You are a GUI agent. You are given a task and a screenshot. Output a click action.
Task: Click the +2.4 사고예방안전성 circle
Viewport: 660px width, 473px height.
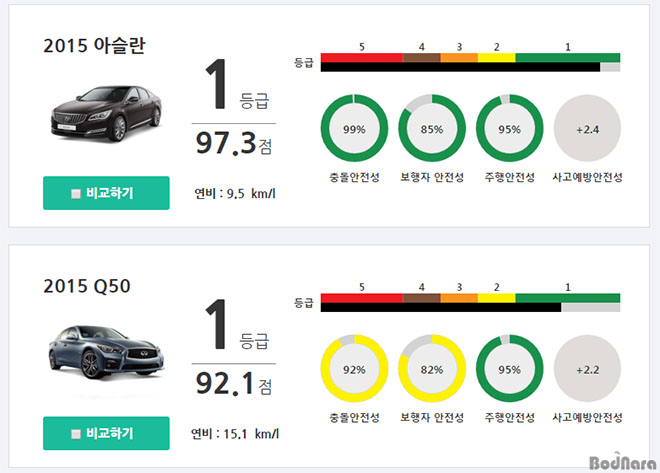(587, 128)
